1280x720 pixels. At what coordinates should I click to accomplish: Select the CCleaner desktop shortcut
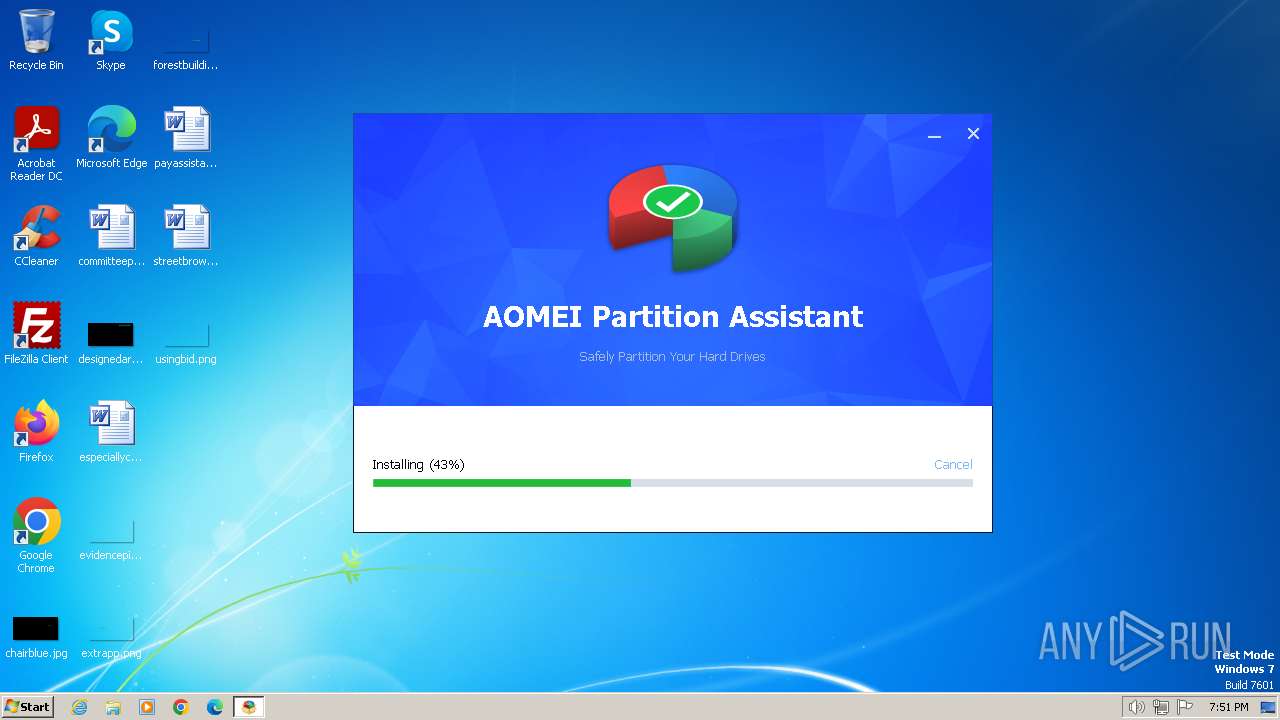pyautogui.click(x=36, y=236)
